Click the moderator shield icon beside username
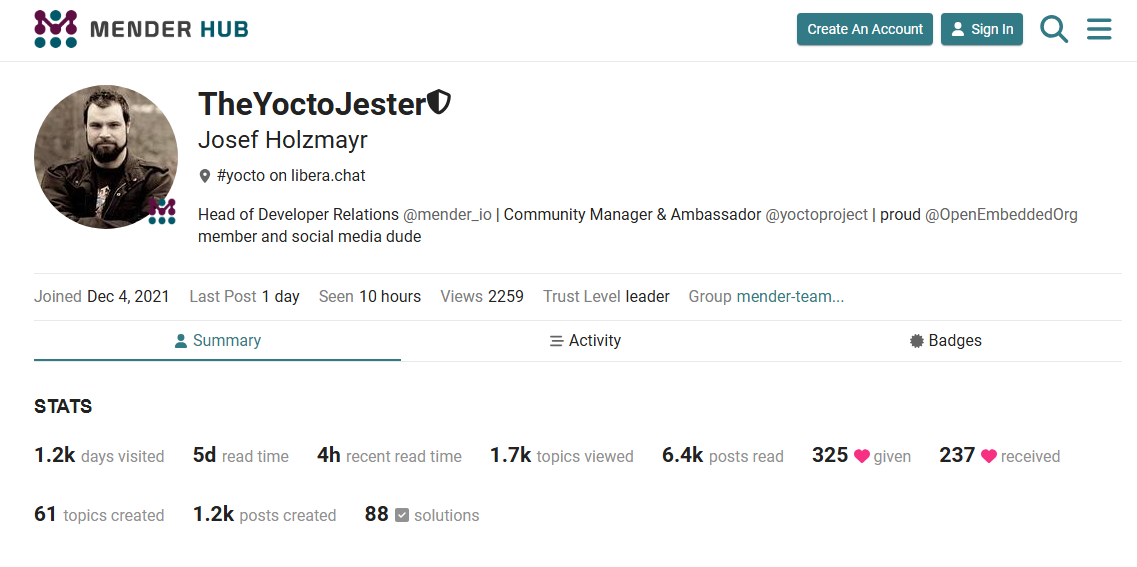 point(439,102)
